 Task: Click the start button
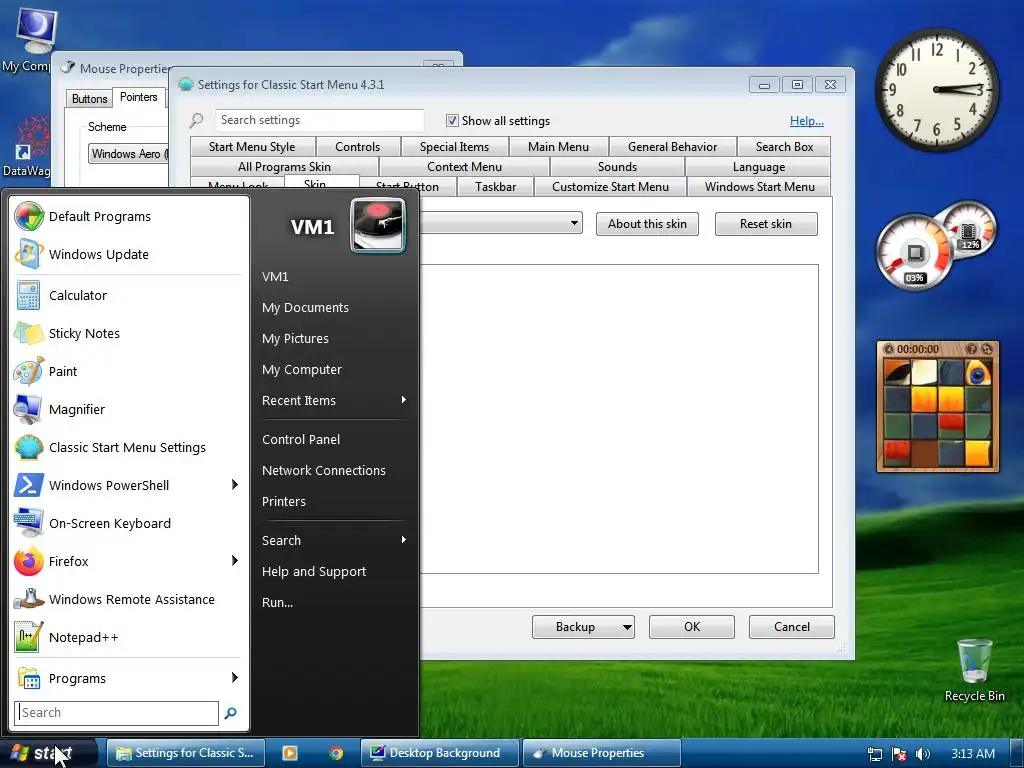(x=49, y=754)
